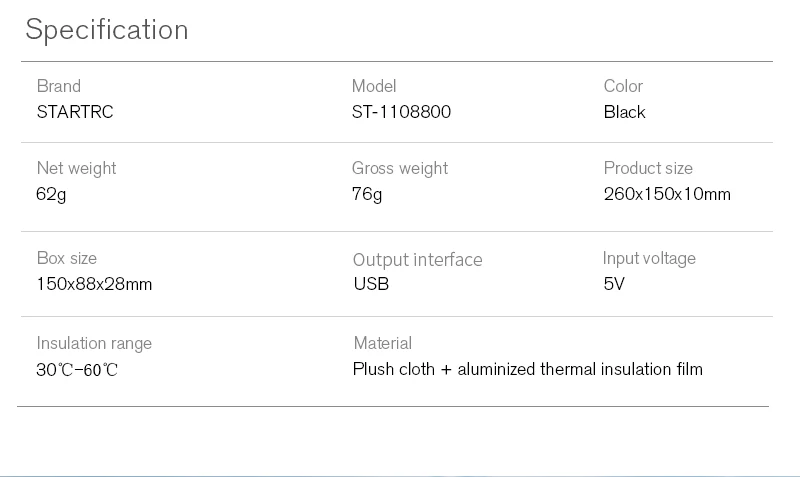The width and height of the screenshot is (800, 477).
Task: Click the USB output interface value
Action: tap(371, 284)
